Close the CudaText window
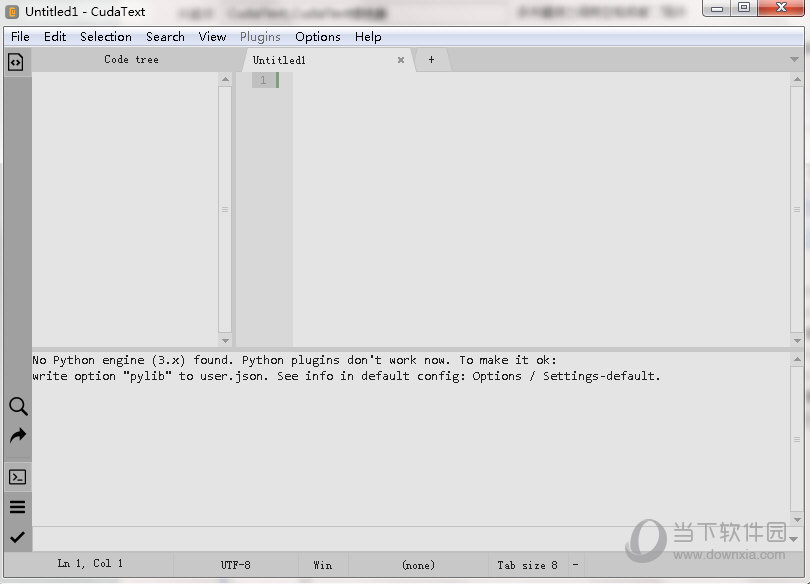This screenshot has height=584, width=810. coord(781,8)
